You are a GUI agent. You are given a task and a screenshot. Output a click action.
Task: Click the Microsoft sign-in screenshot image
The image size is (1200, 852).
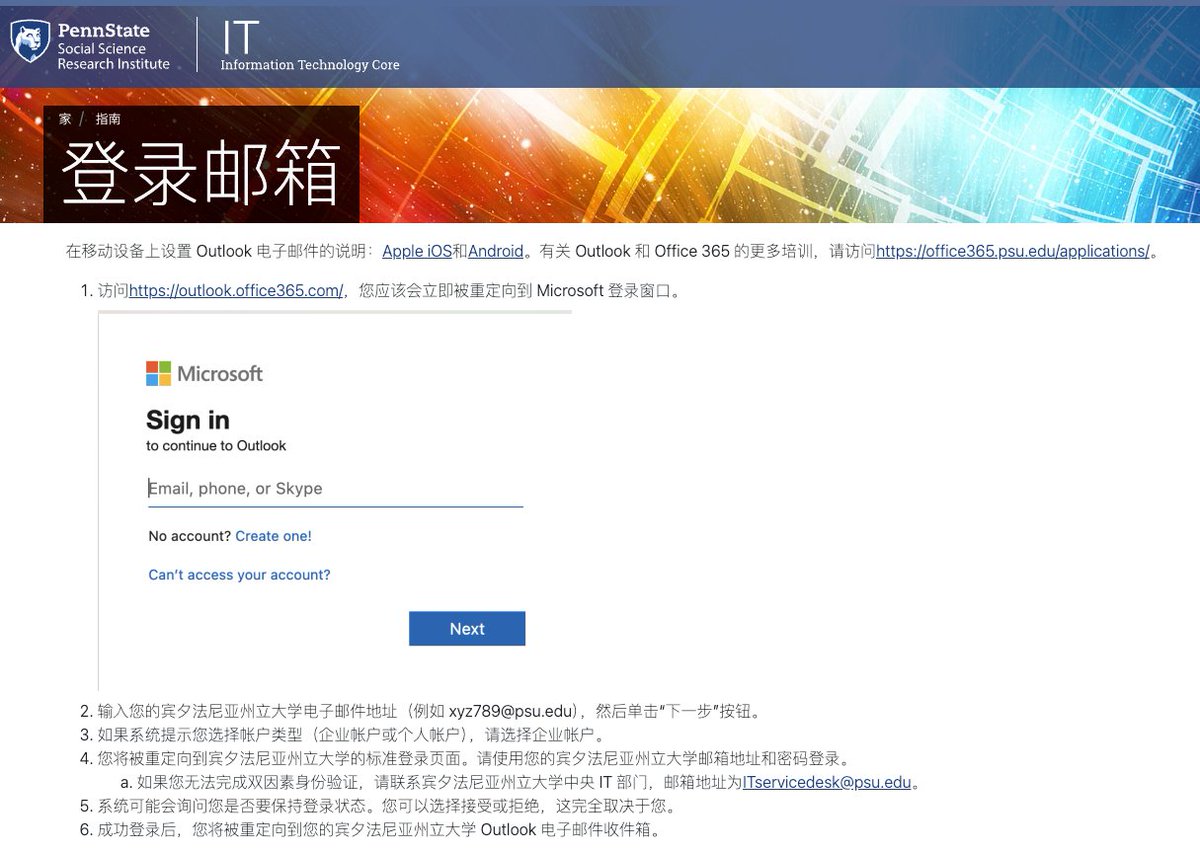tap(335, 500)
